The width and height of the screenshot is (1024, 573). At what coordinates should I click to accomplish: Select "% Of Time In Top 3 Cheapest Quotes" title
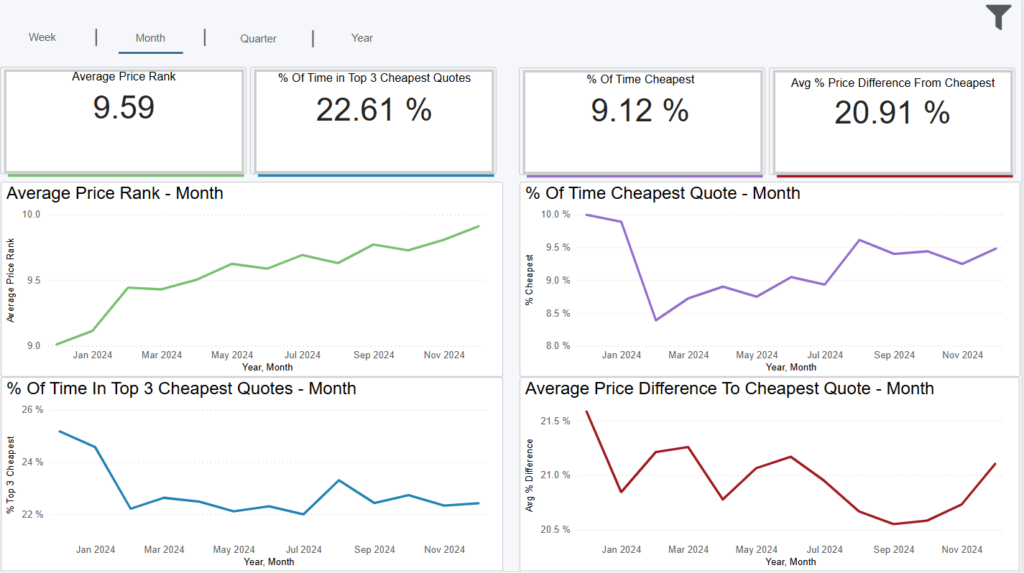(181, 388)
